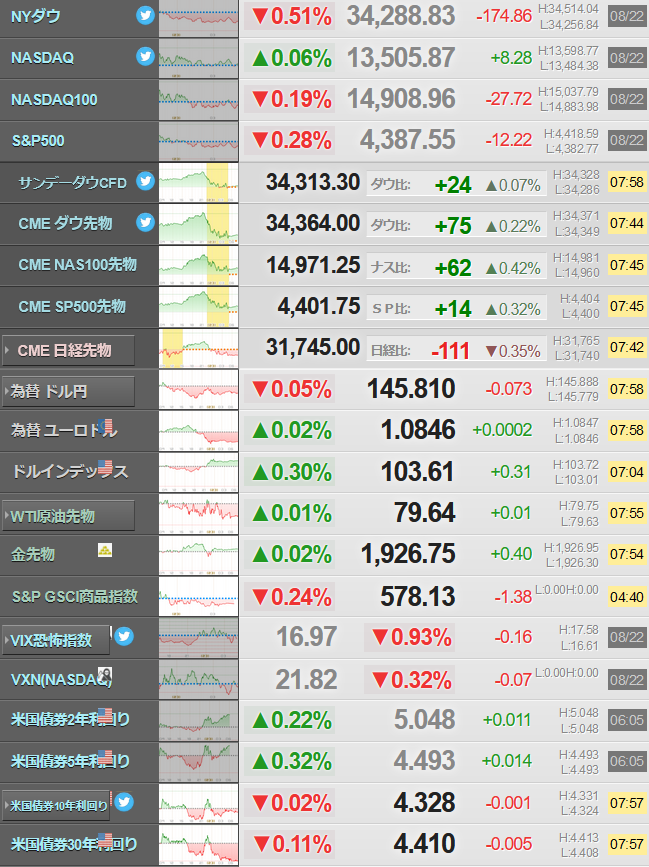This screenshot has height=867, width=649.
Task: Click the Twitter icon beside NASDAQ
Action: (x=145, y=56)
